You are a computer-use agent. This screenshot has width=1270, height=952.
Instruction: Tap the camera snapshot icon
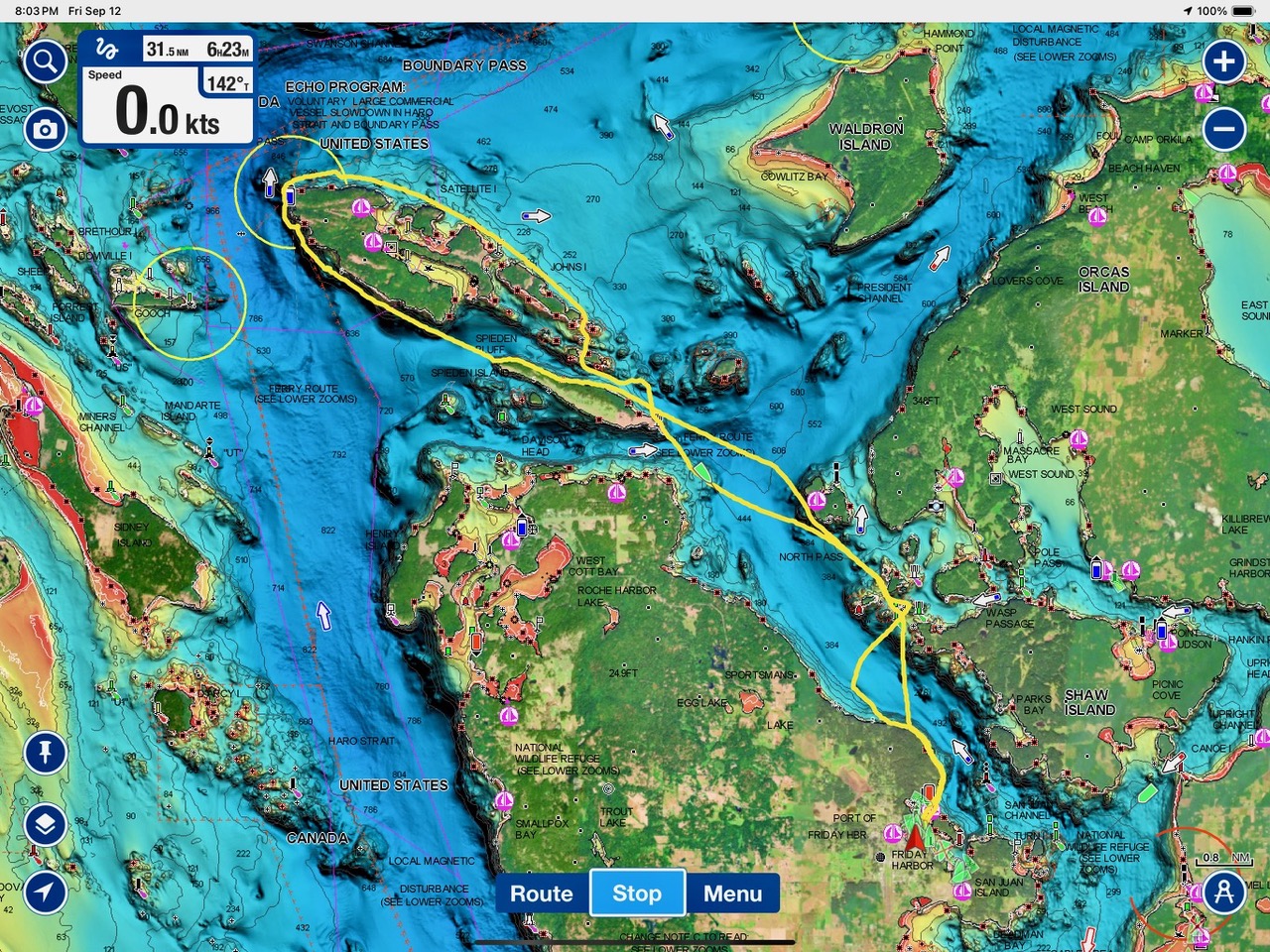(x=45, y=130)
